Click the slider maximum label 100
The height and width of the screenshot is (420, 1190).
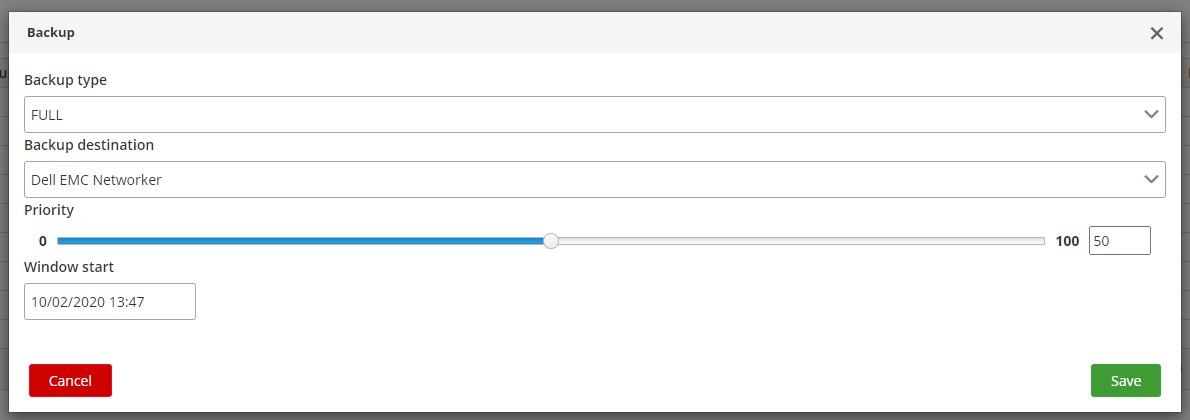click(1067, 241)
